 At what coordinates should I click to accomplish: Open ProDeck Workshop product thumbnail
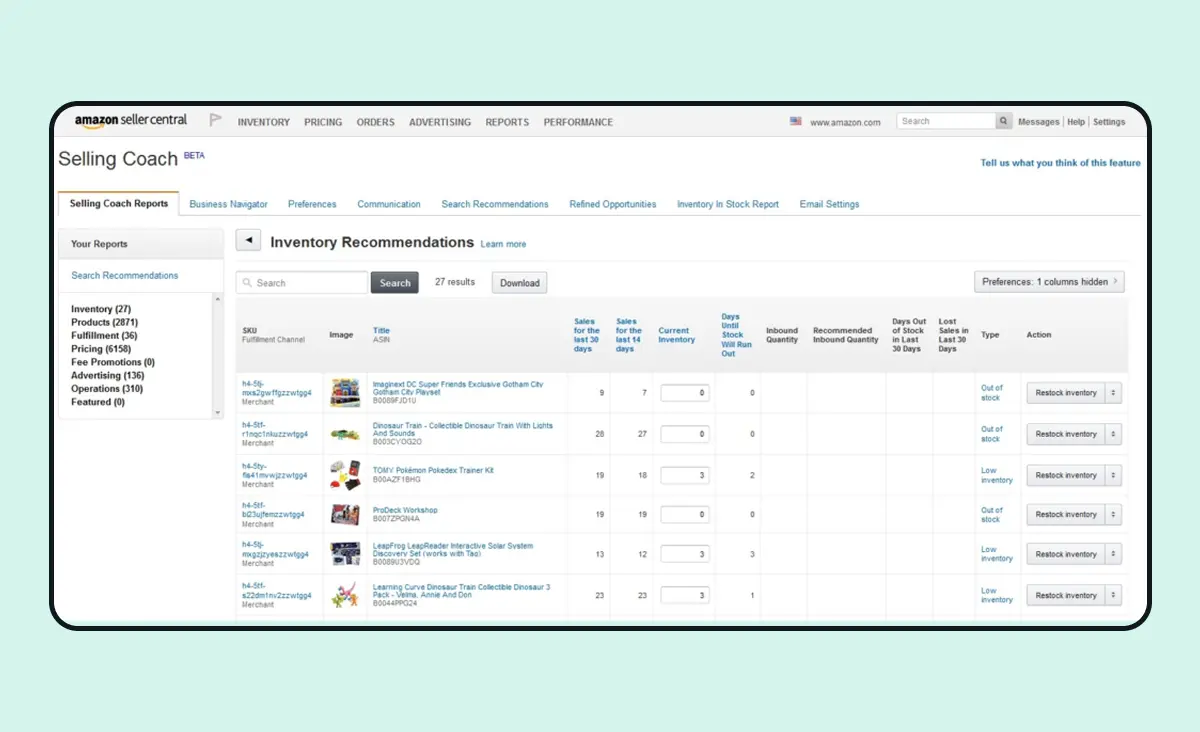click(x=345, y=514)
